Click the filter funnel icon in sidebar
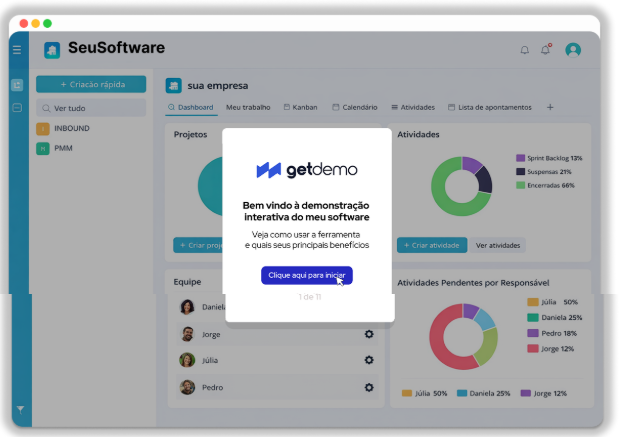The image size is (622, 437). (x=20, y=409)
